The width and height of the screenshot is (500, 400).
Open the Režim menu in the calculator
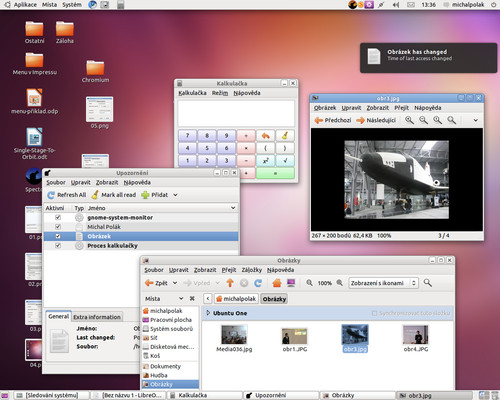[x=220, y=93]
